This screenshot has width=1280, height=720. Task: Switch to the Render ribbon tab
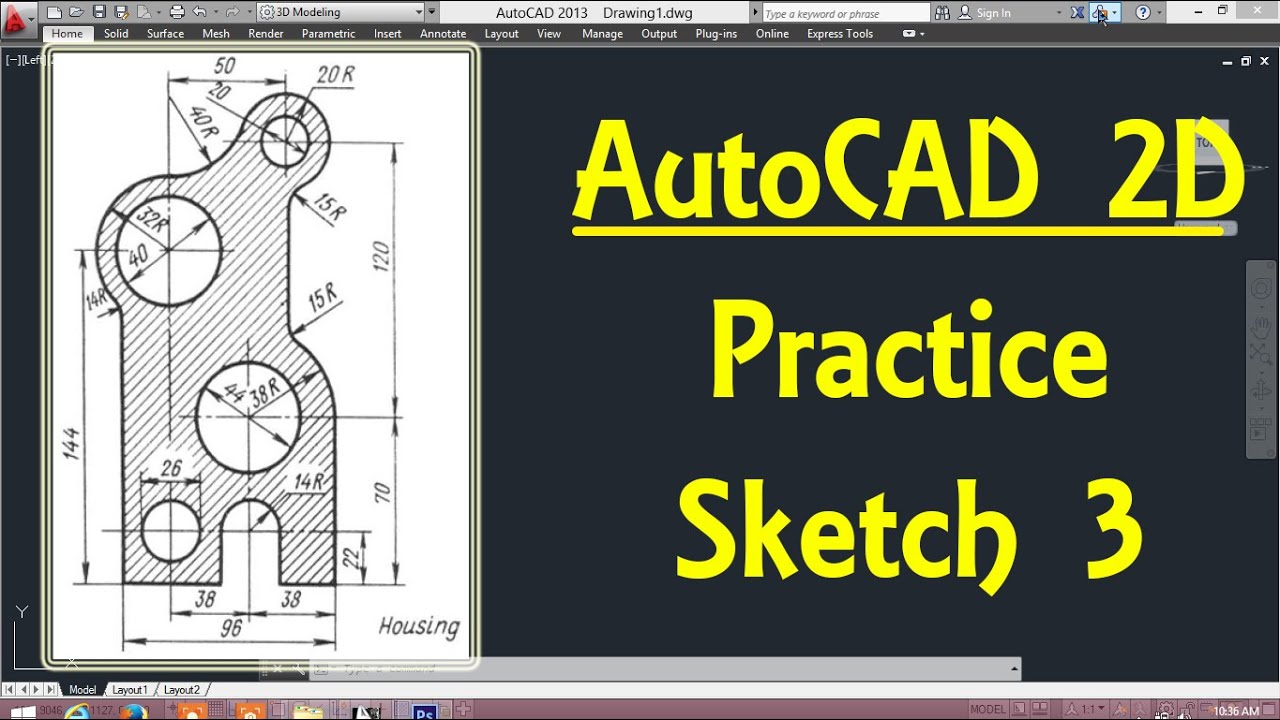tap(266, 33)
